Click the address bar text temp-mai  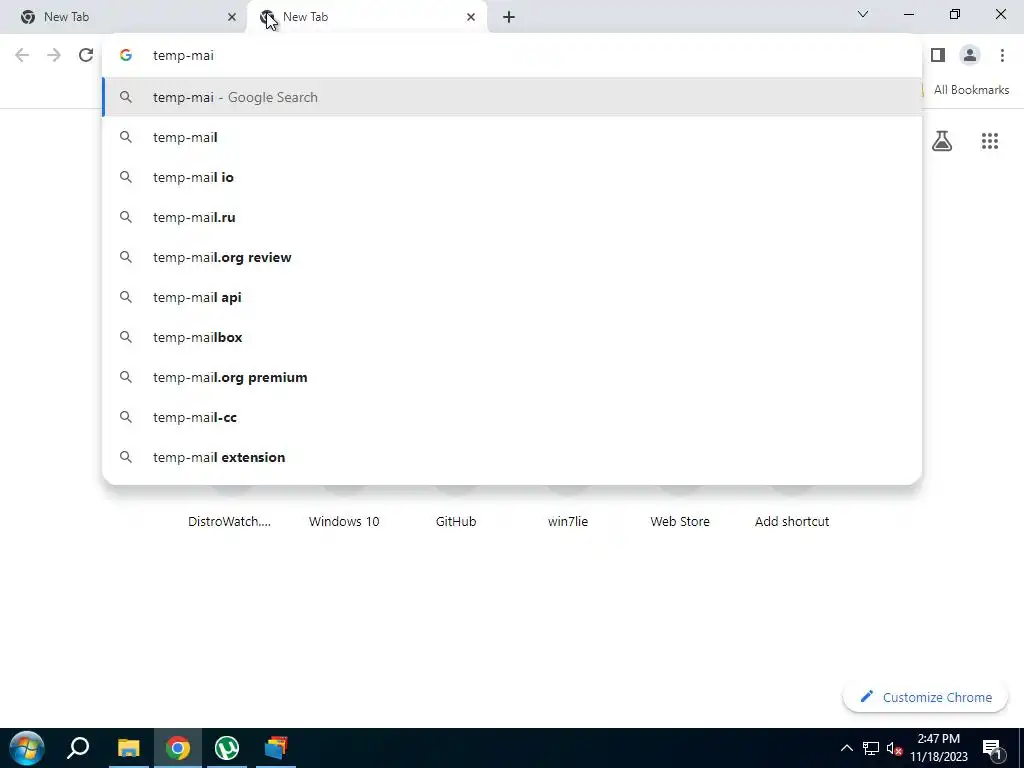184,56
